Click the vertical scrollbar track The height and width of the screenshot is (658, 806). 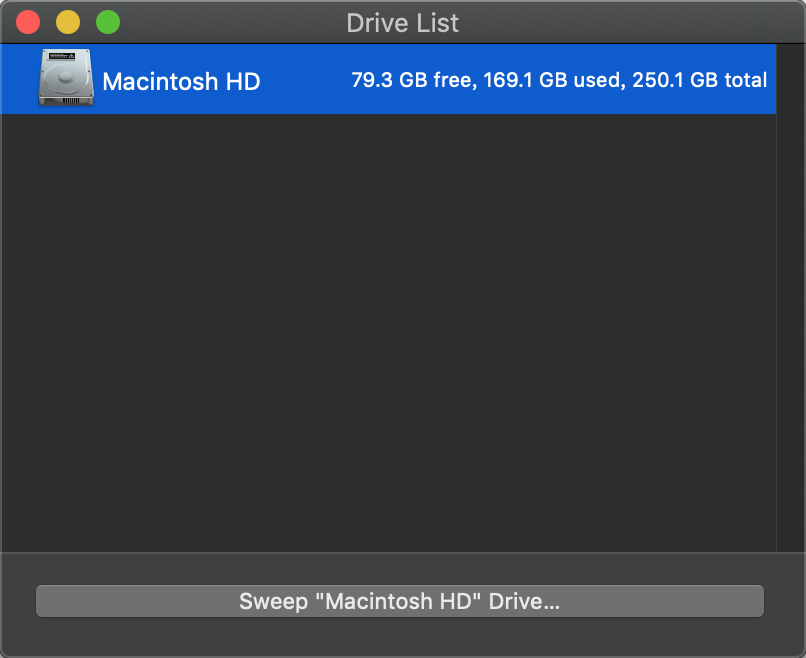coord(791,298)
